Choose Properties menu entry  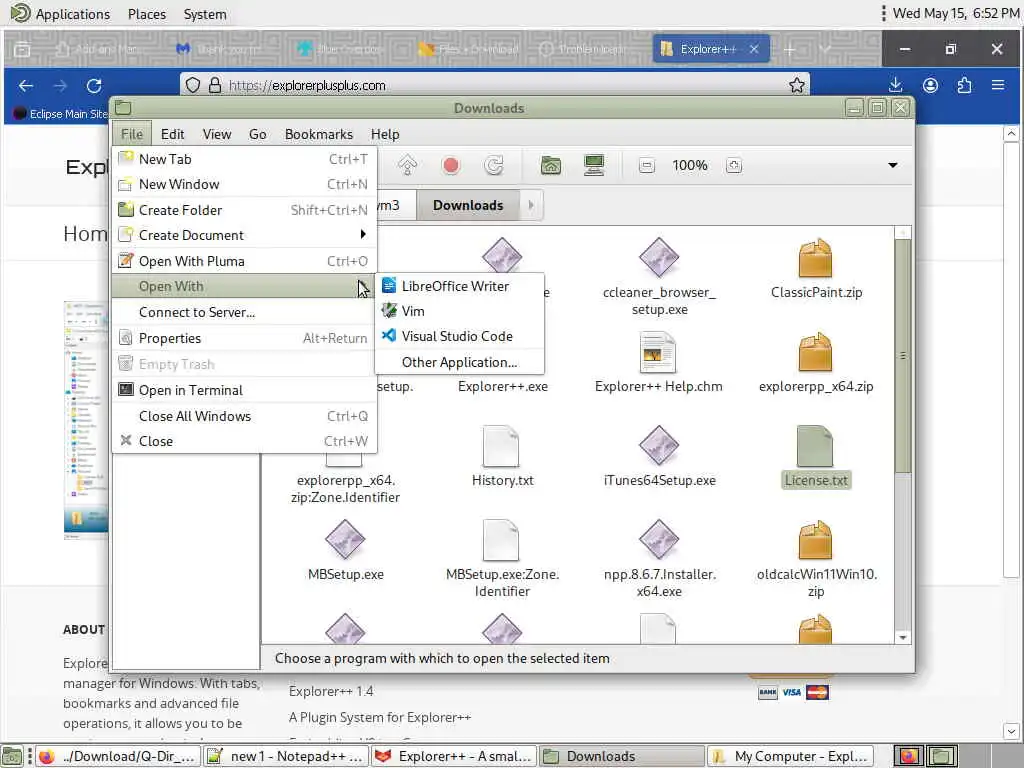tap(244, 338)
